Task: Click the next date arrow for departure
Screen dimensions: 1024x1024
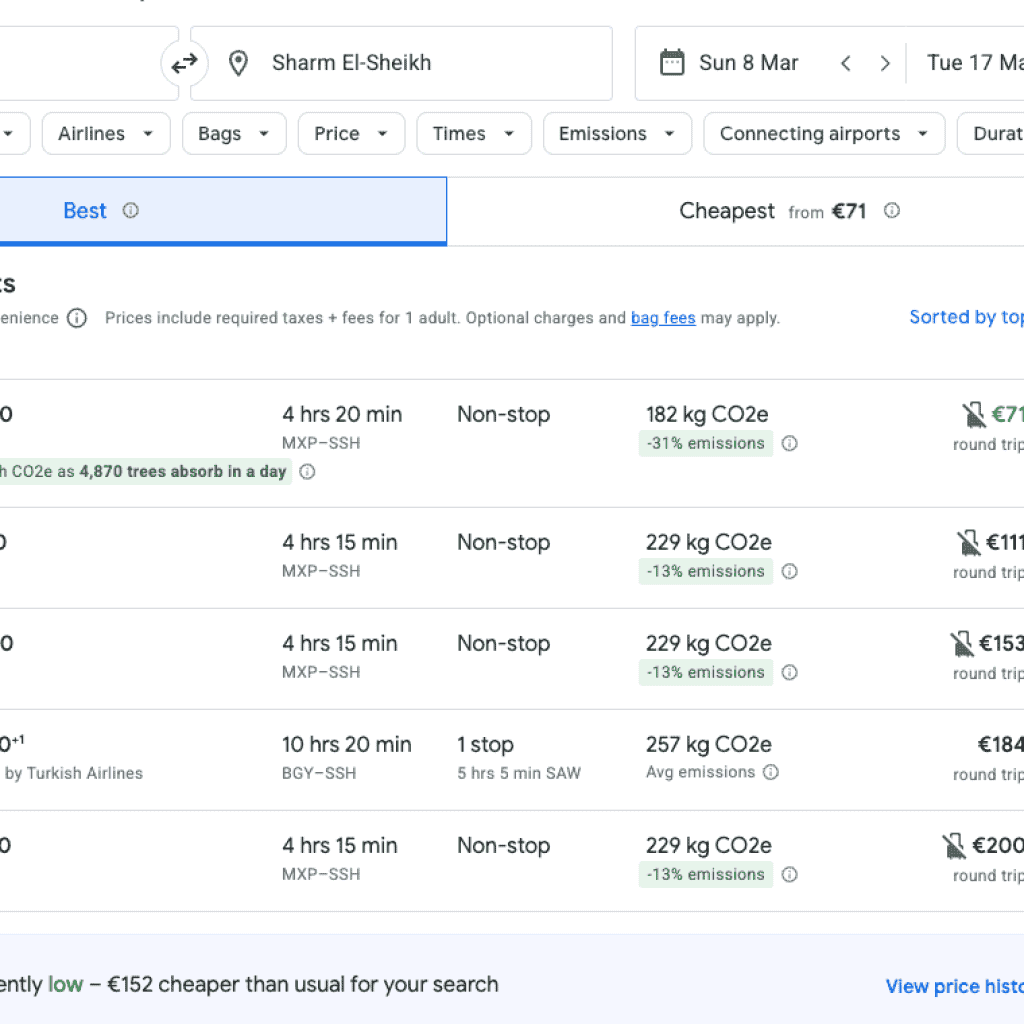Action: [x=885, y=63]
